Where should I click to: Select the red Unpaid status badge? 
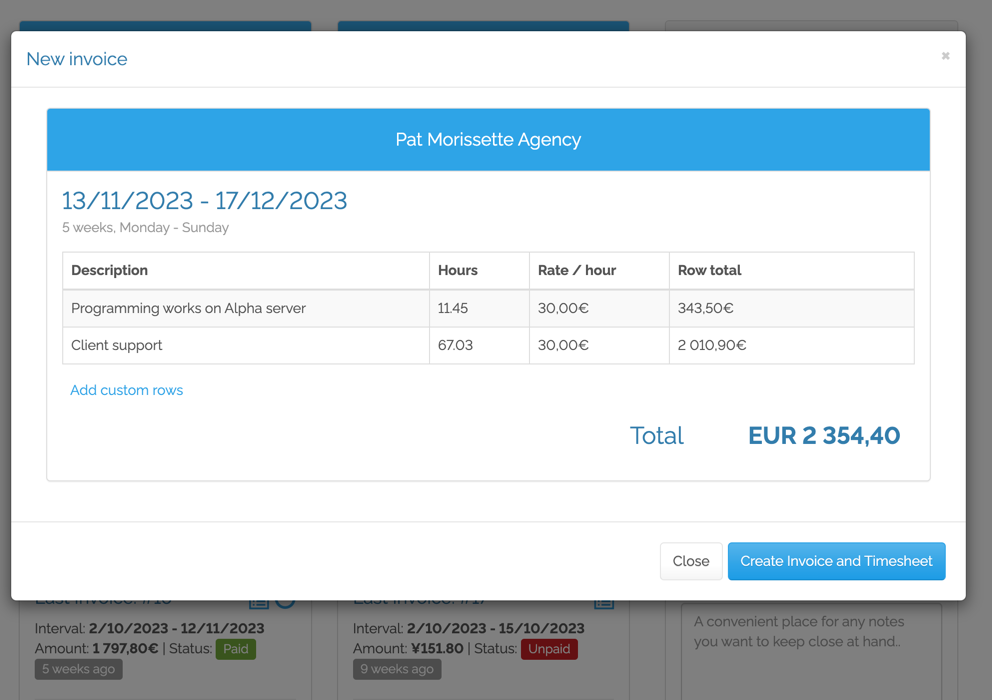549,648
